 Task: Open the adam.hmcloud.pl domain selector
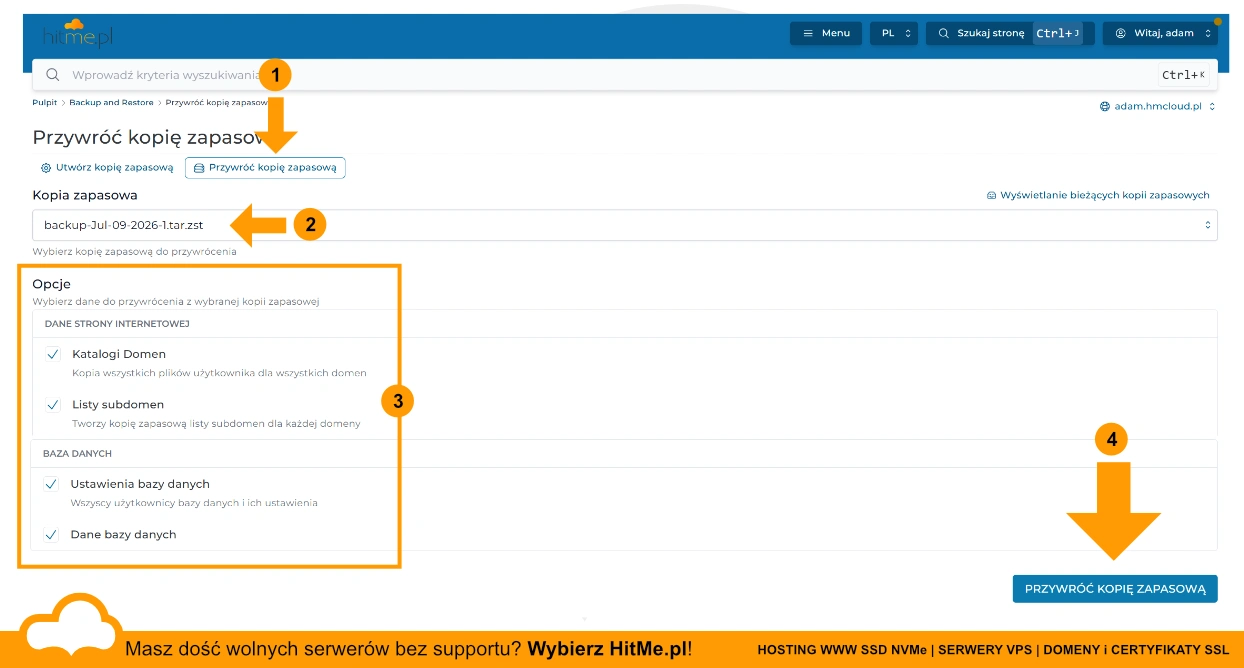coord(1158,106)
